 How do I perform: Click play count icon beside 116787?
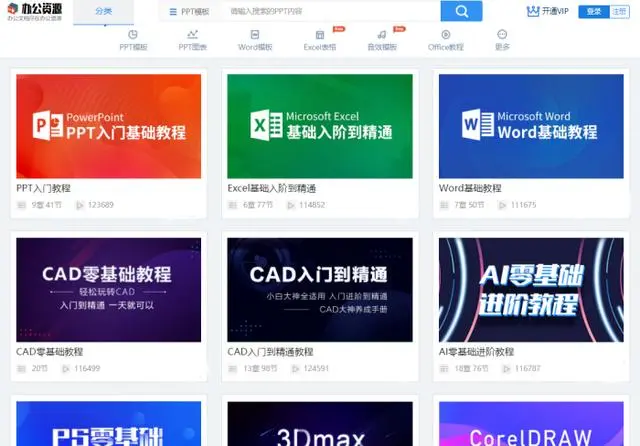[x=507, y=368]
